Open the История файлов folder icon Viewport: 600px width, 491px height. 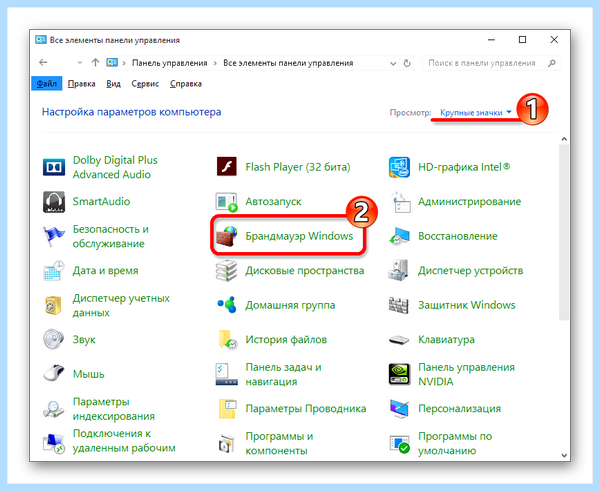228,339
